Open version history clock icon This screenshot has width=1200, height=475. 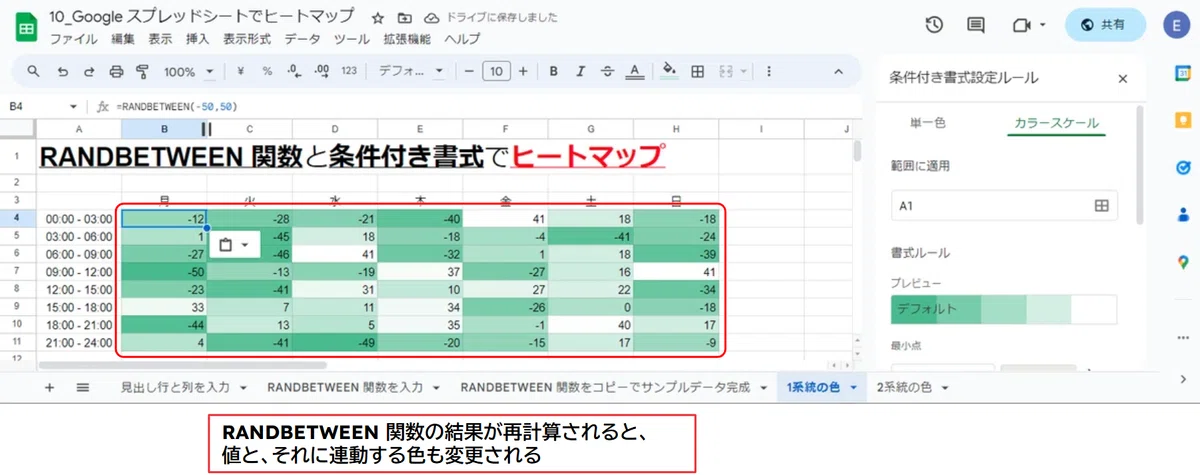(934, 25)
